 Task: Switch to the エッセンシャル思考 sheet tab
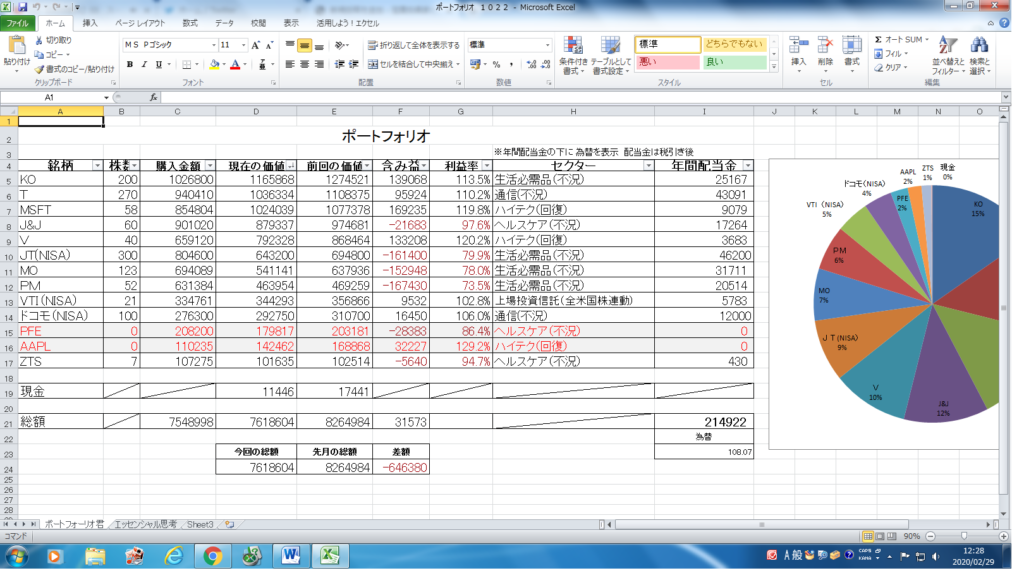[145, 524]
